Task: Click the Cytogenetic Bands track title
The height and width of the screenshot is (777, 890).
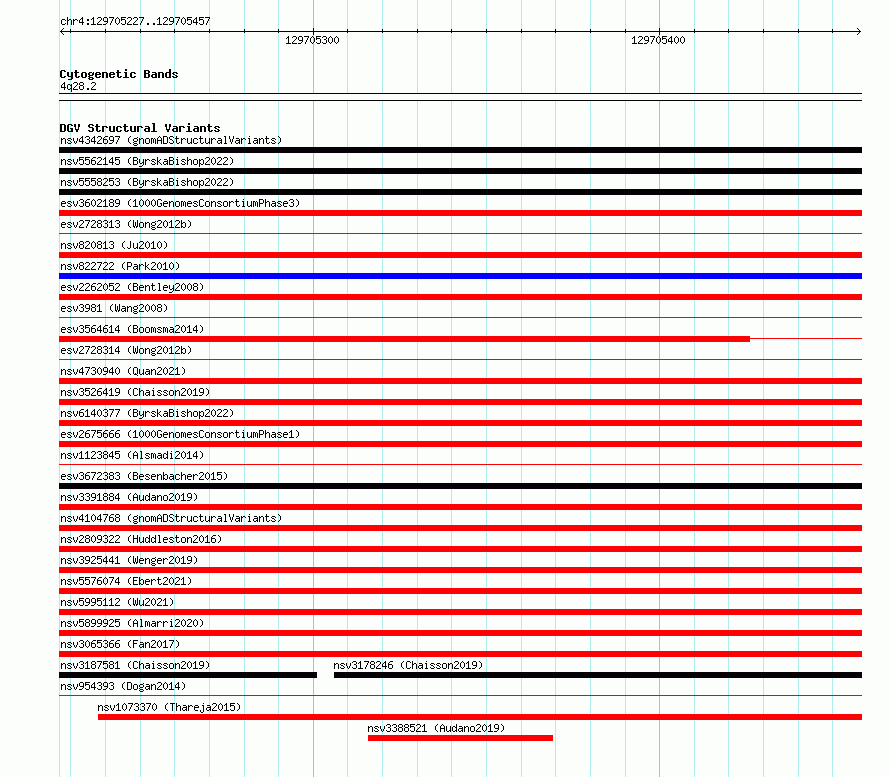Action: (119, 74)
